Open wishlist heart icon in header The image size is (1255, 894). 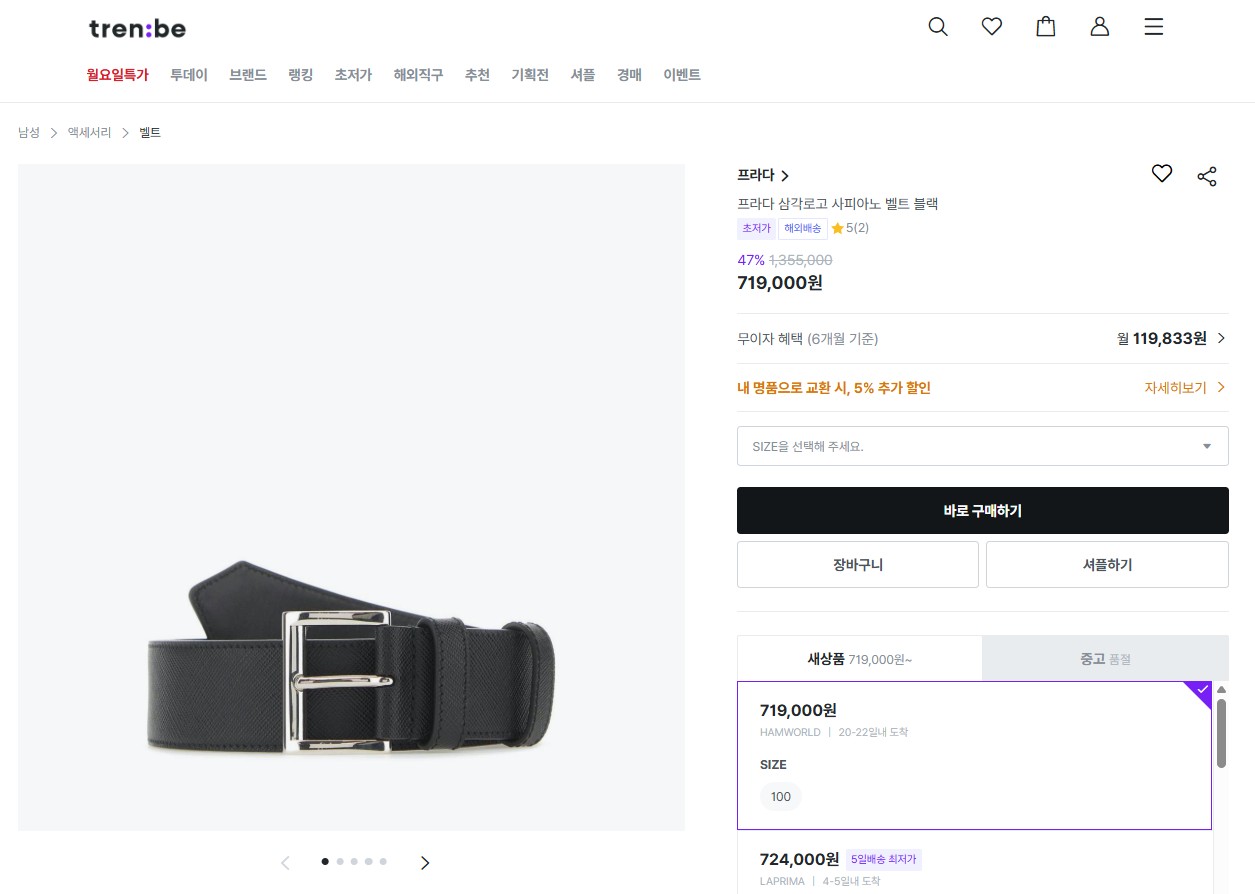[x=992, y=27]
